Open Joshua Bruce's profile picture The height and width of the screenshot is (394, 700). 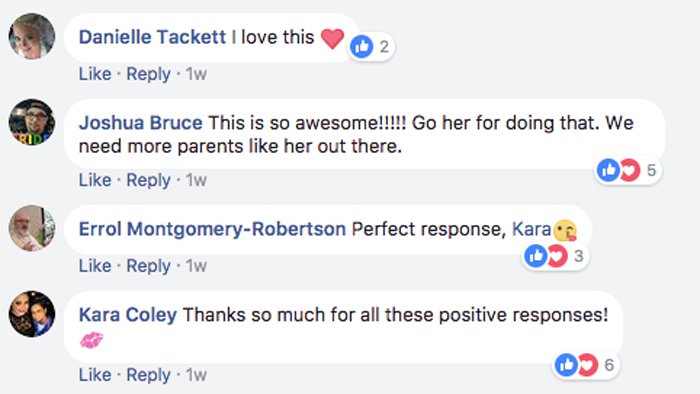pyautogui.click(x=32, y=122)
